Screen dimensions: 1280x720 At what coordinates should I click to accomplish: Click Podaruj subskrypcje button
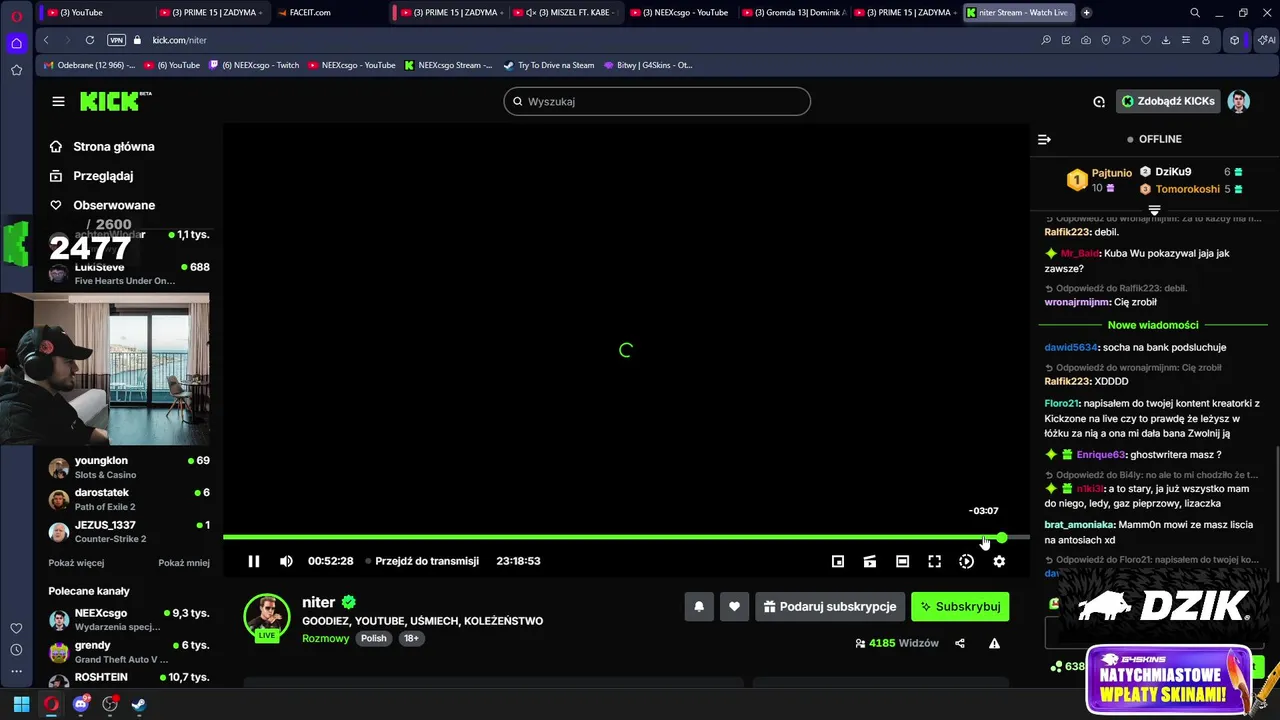pyautogui.click(x=830, y=606)
